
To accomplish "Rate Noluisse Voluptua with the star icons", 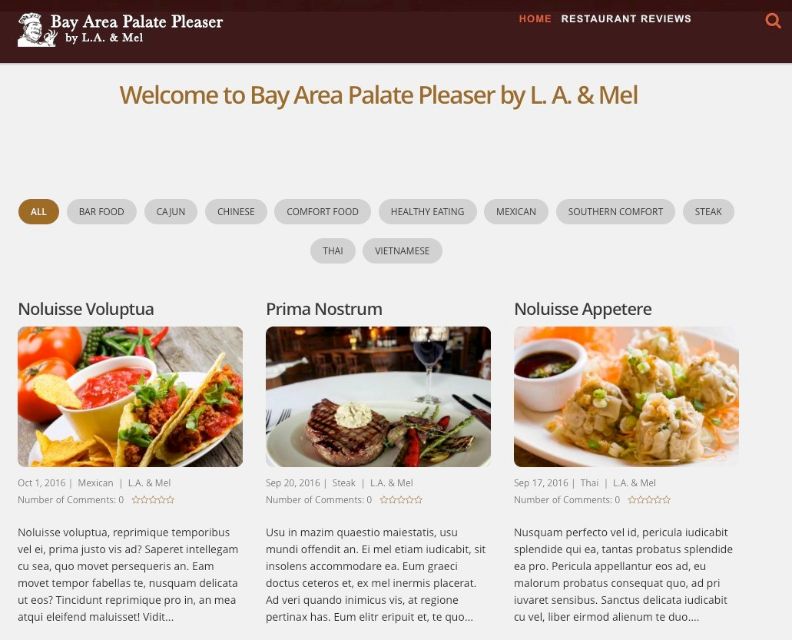I will pyautogui.click(x=153, y=500).
